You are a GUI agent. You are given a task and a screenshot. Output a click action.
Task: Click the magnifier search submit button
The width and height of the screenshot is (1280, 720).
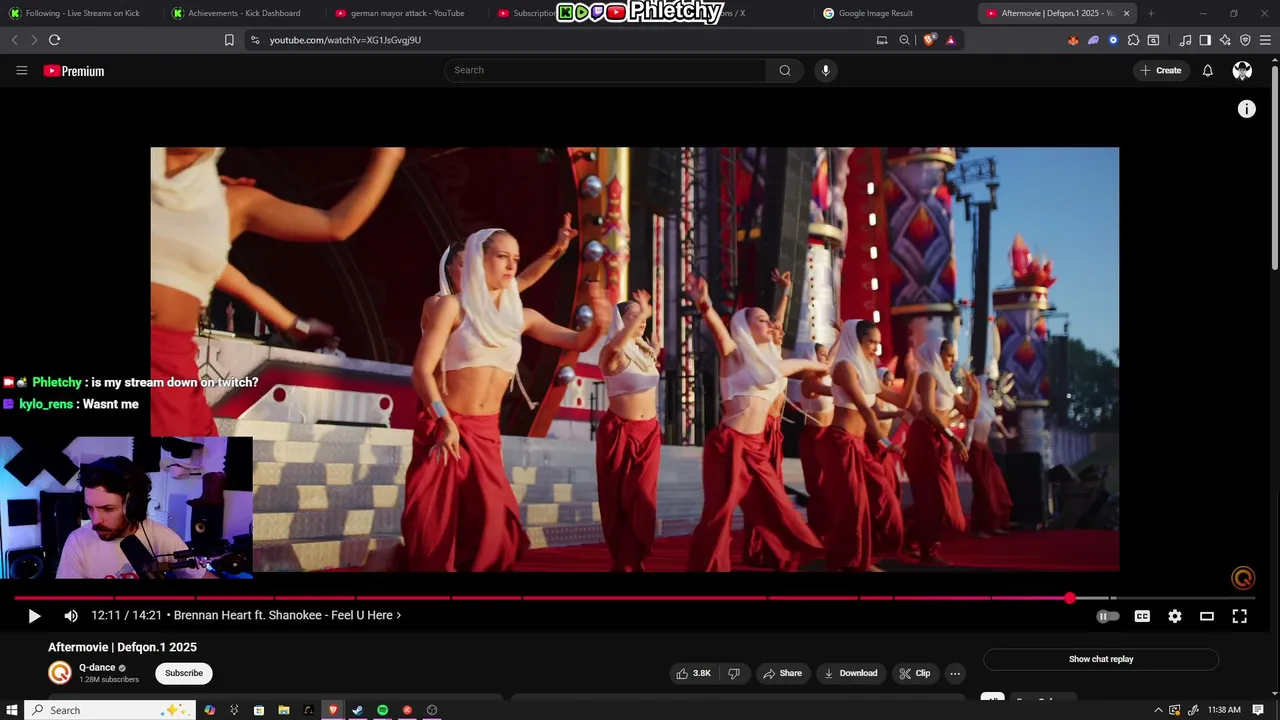pyautogui.click(x=785, y=70)
